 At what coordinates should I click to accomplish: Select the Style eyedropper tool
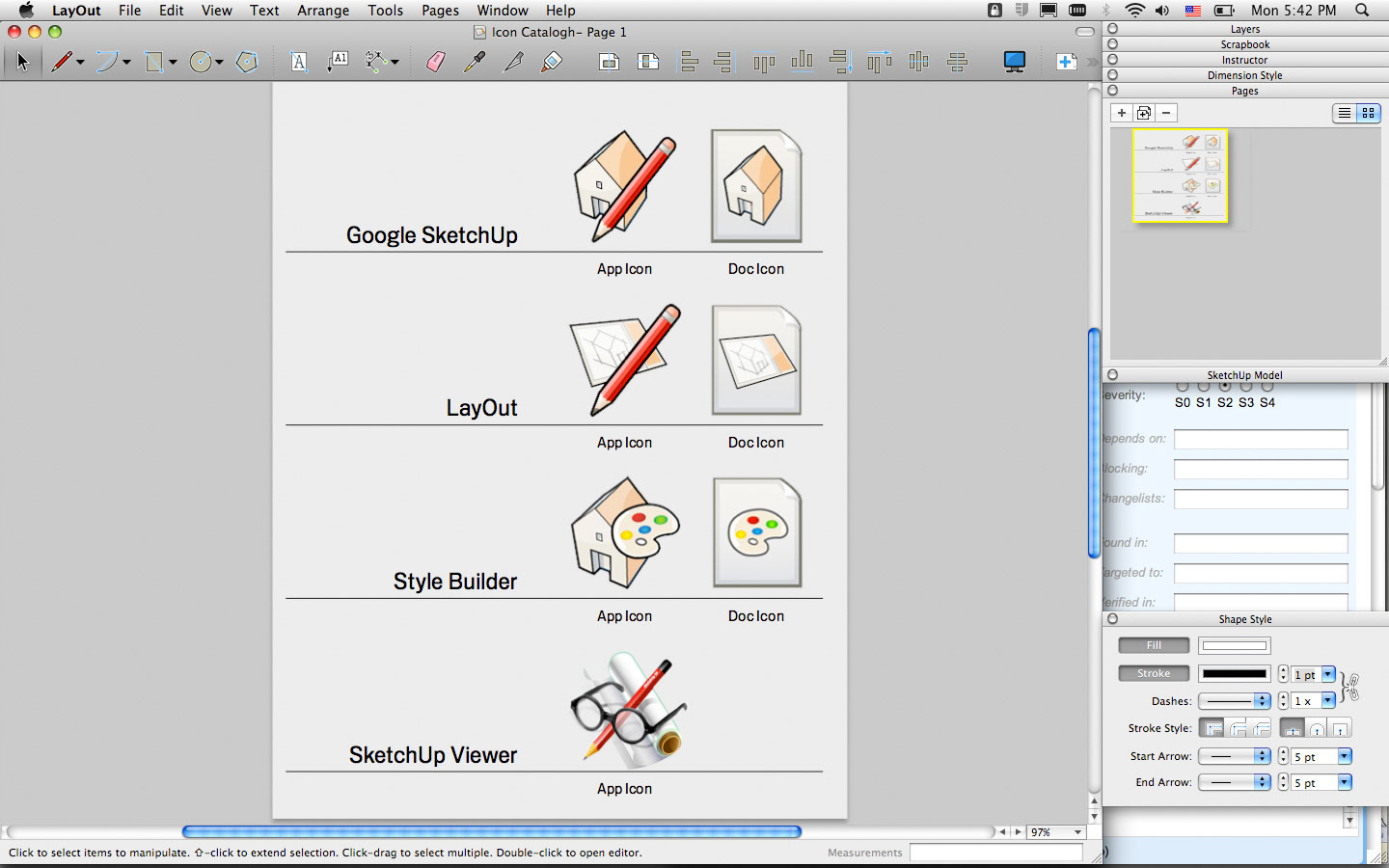(x=475, y=62)
